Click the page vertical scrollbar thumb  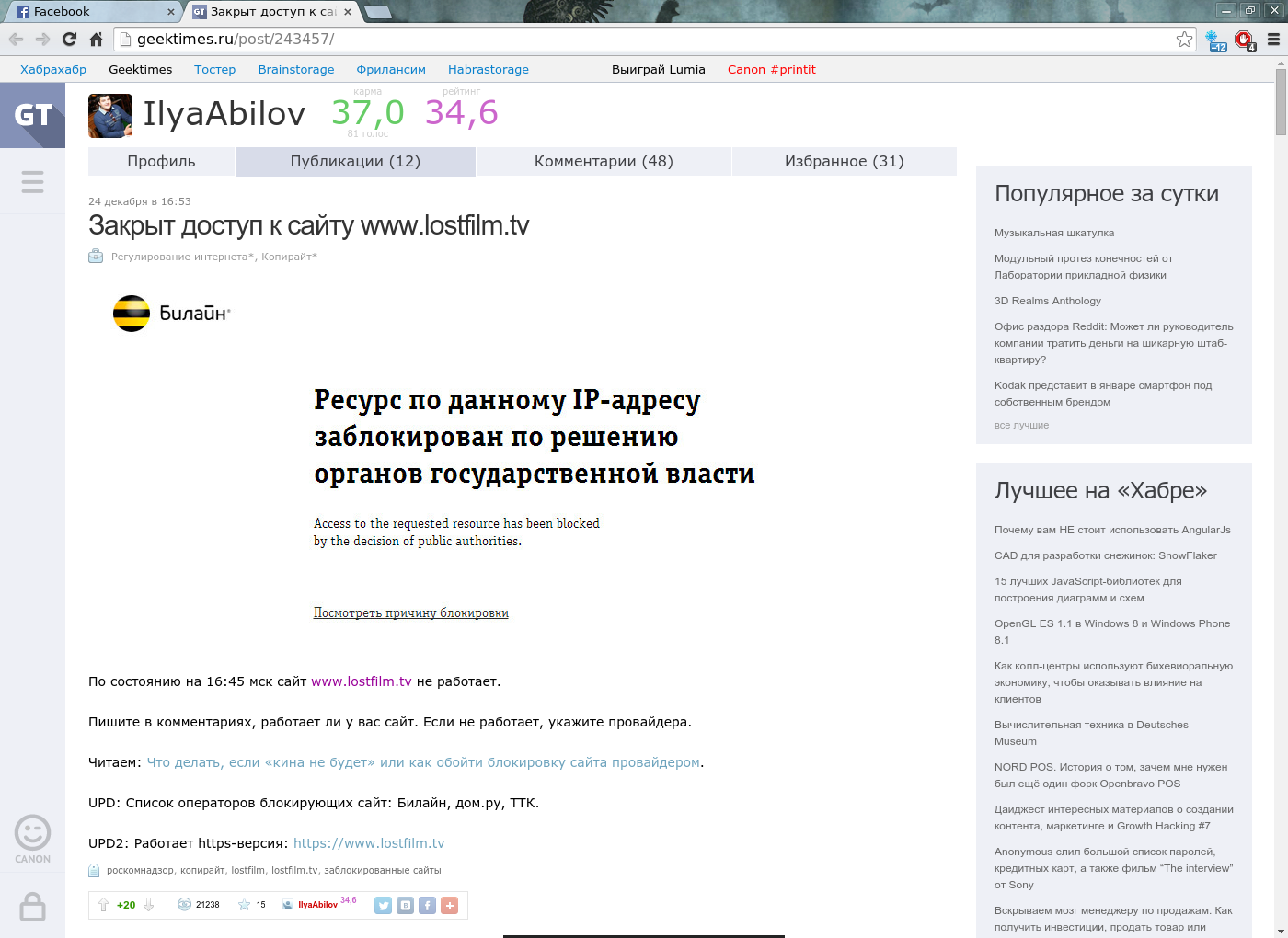(1281, 102)
